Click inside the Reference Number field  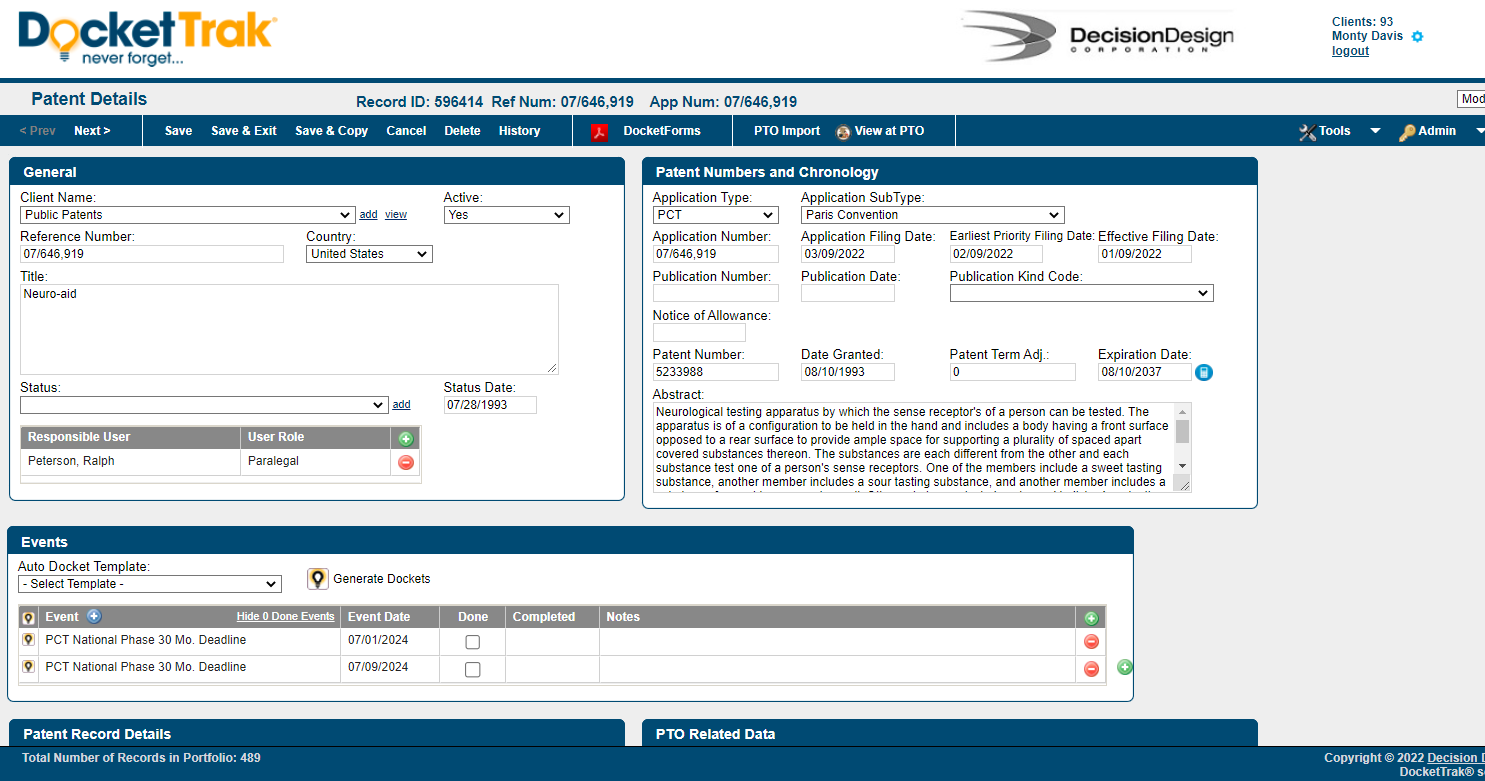pos(152,253)
